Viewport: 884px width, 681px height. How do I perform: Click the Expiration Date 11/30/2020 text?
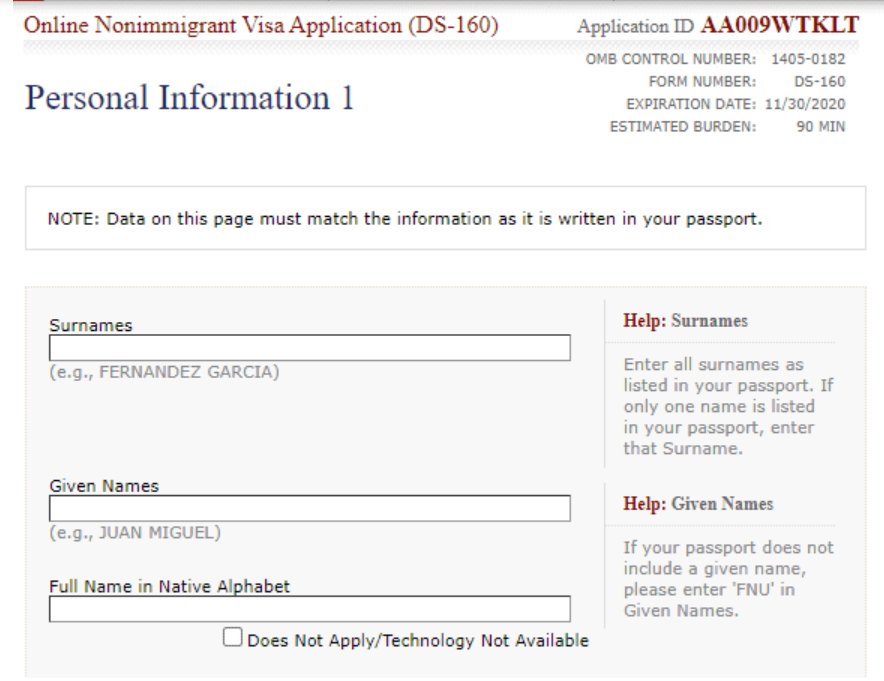tap(735, 104)
